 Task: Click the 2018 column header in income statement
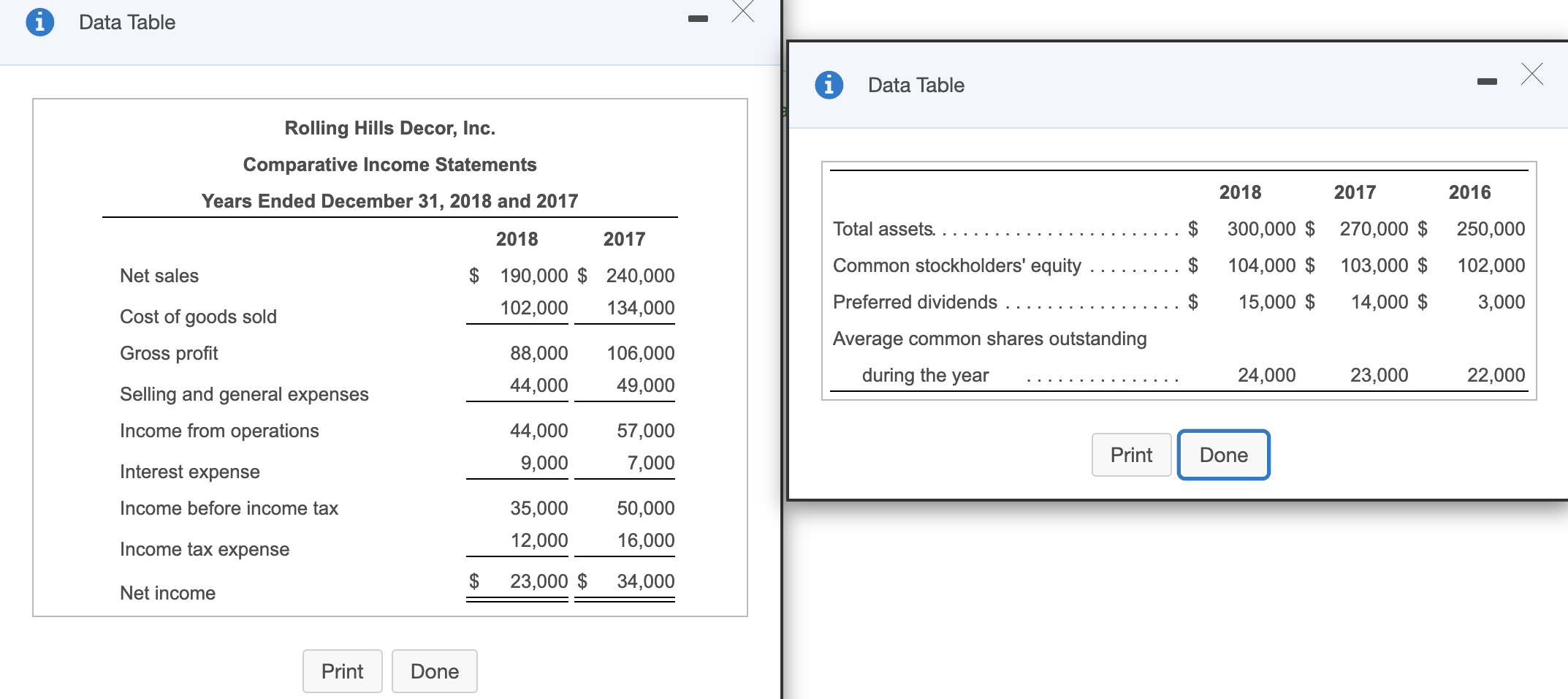point(517,239)
